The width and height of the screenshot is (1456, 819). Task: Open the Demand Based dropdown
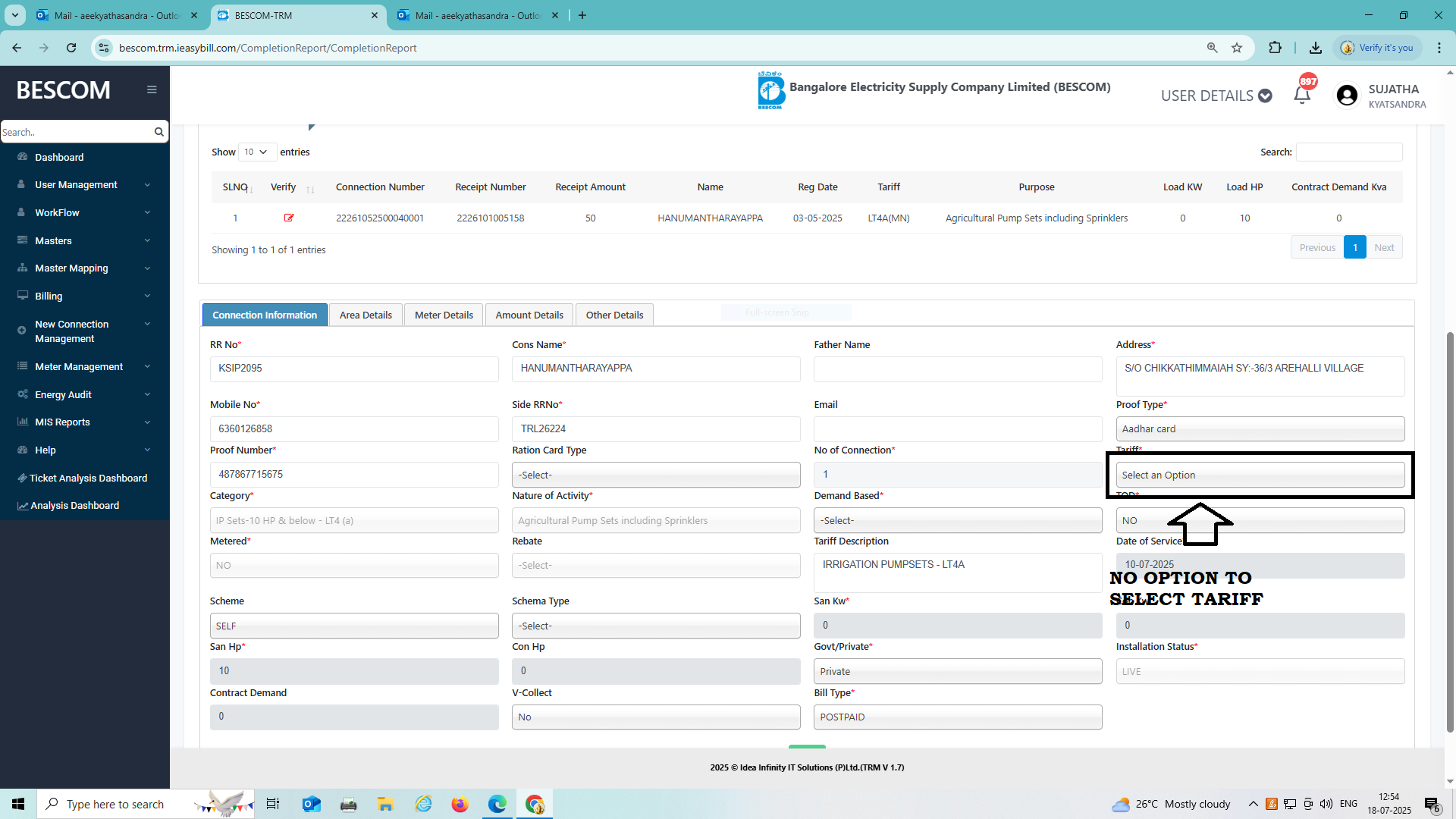(x=958, y=520)
